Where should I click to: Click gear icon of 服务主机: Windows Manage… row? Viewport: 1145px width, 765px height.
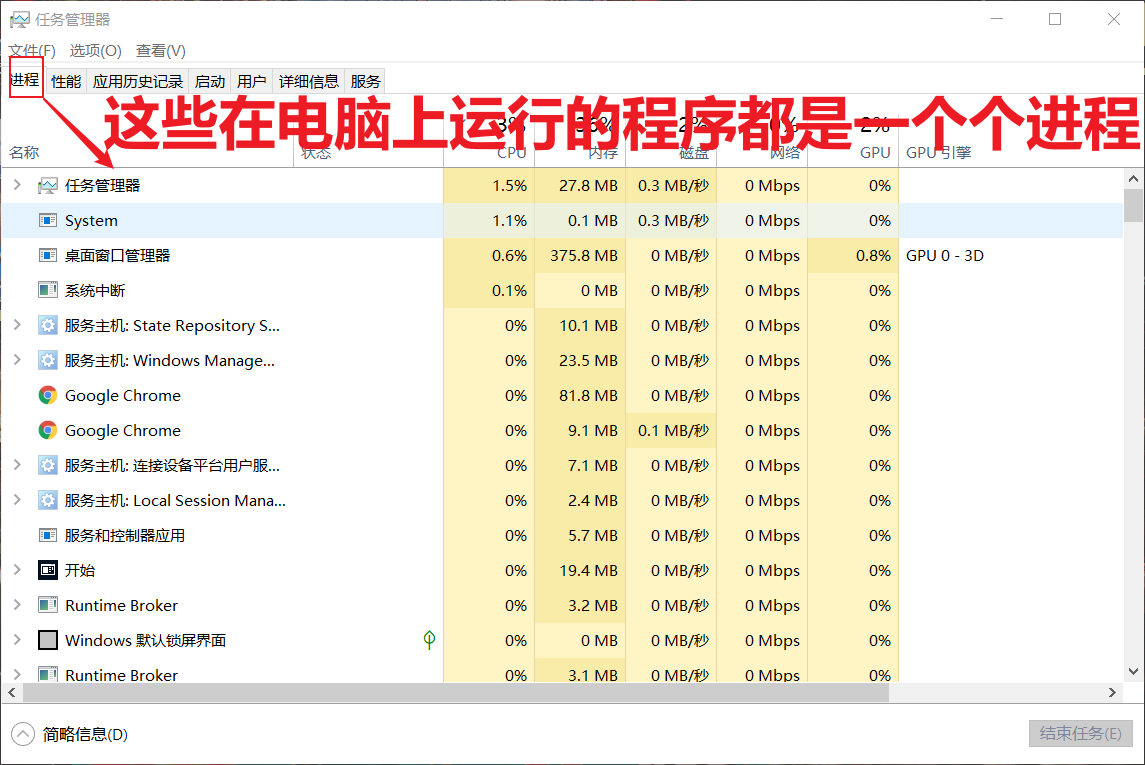(47, 361)
